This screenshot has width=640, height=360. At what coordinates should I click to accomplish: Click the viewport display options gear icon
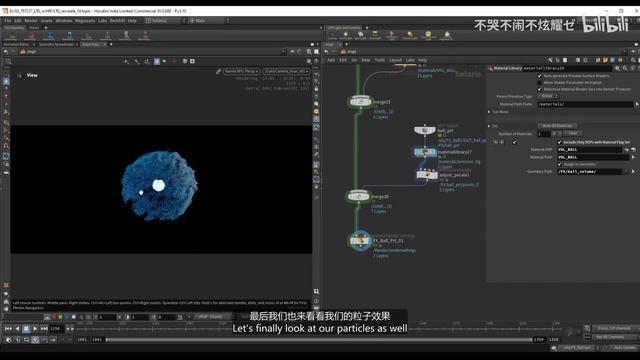coord(309,61)
